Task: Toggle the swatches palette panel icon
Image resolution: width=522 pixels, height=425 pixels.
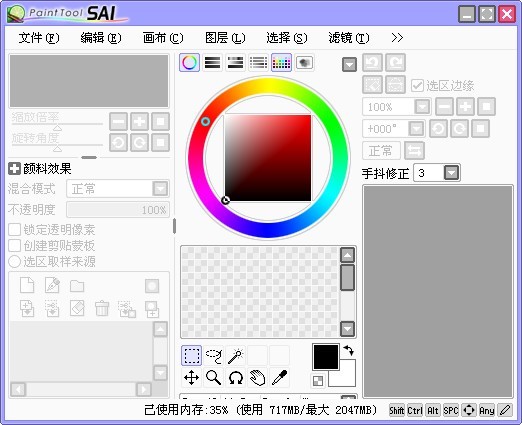Action: pyautogui.click(x=282, y=62)
